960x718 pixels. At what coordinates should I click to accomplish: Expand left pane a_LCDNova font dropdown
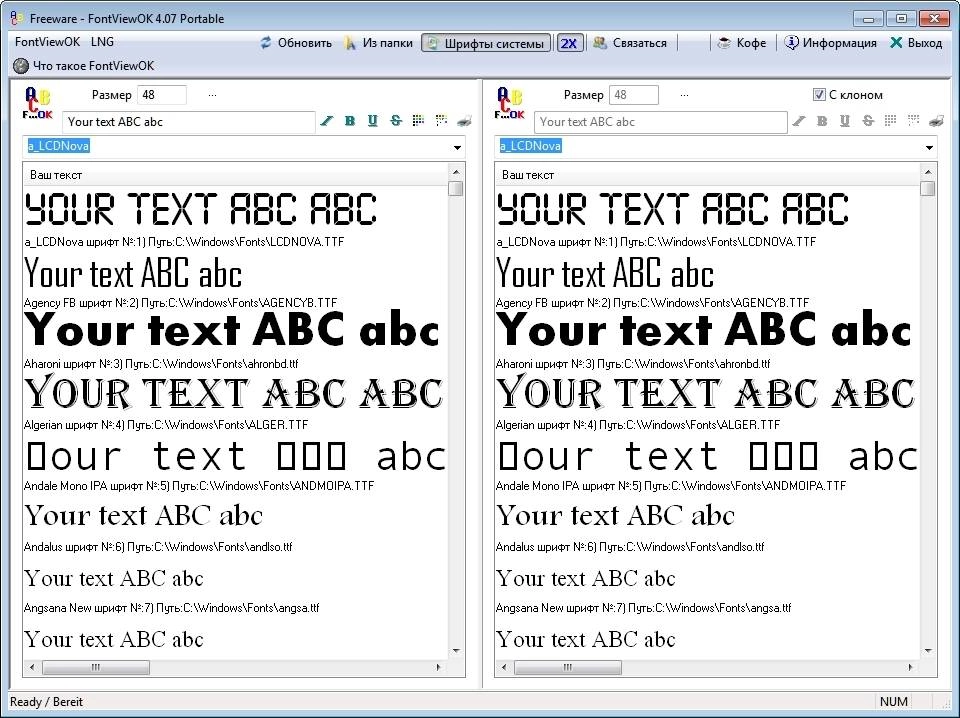pyautogui.click(x=457, y=148)
